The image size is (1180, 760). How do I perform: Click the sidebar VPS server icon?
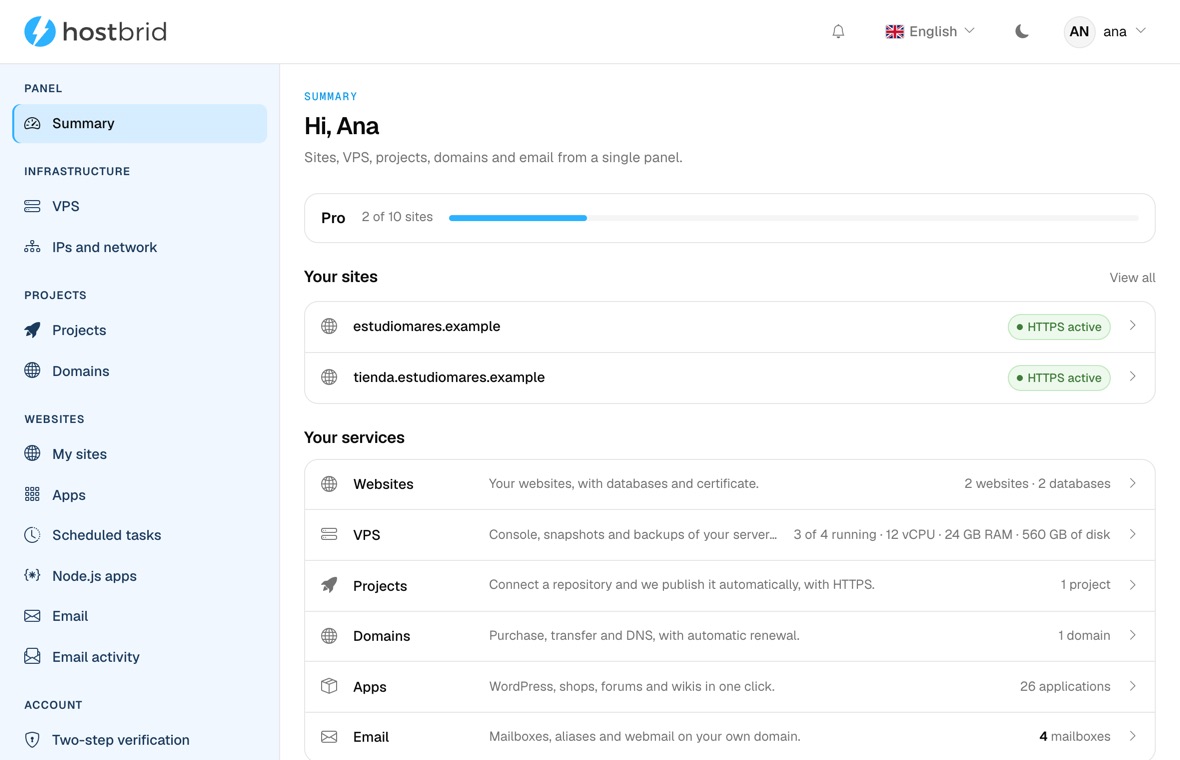(32, 206)
